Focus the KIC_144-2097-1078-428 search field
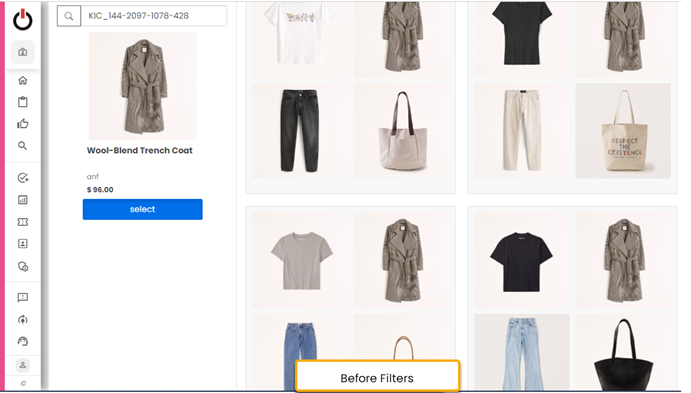The width and height of the screenshot is (691, 393). [154, 16]
